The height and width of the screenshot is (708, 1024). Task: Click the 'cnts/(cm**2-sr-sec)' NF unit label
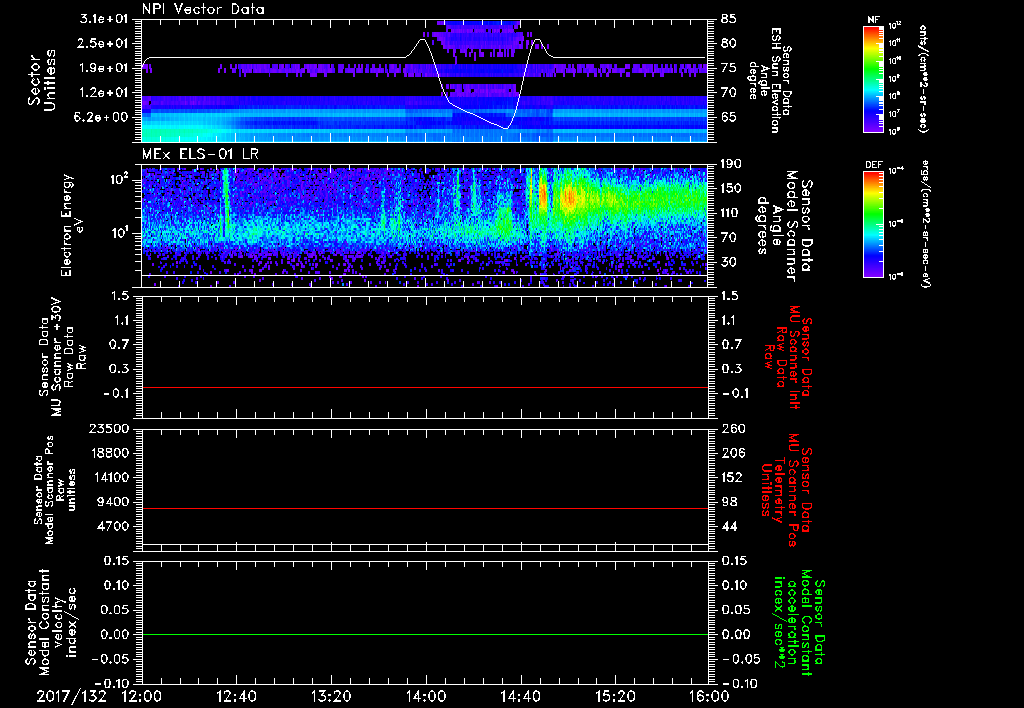[x=923, y=78]
